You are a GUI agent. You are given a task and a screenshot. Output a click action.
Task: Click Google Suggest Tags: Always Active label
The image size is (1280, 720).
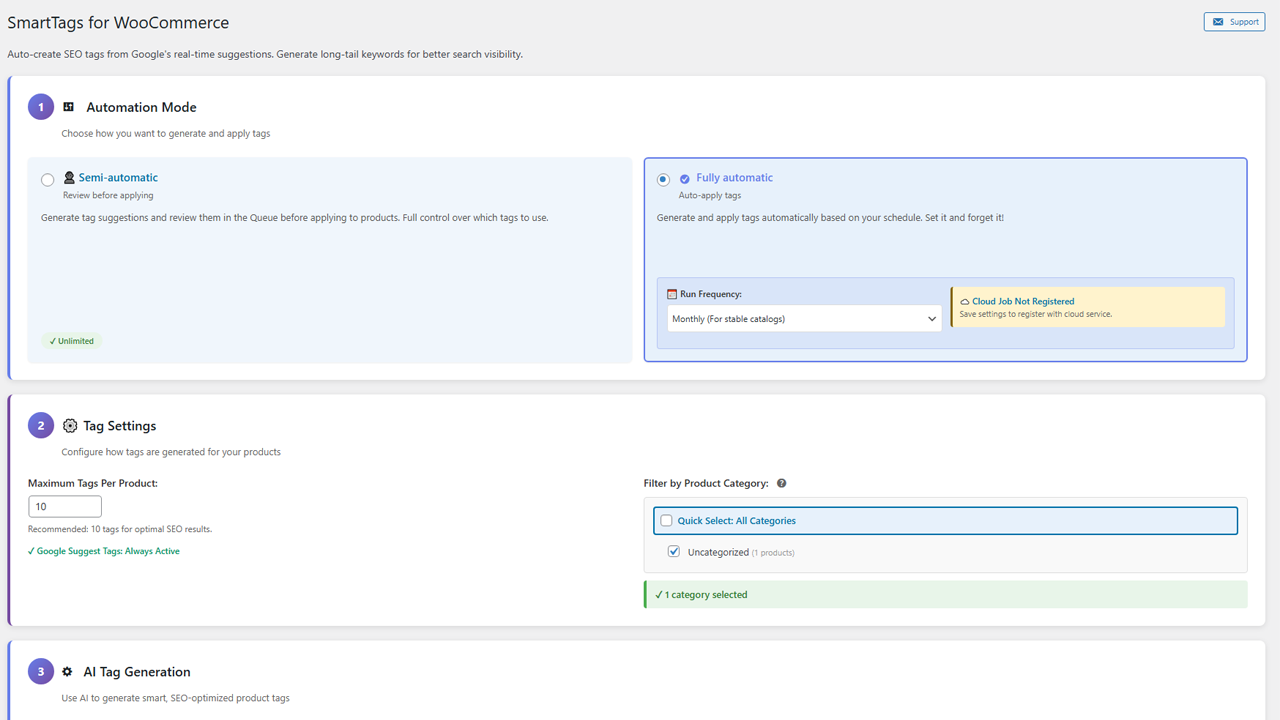click(103, 550)
